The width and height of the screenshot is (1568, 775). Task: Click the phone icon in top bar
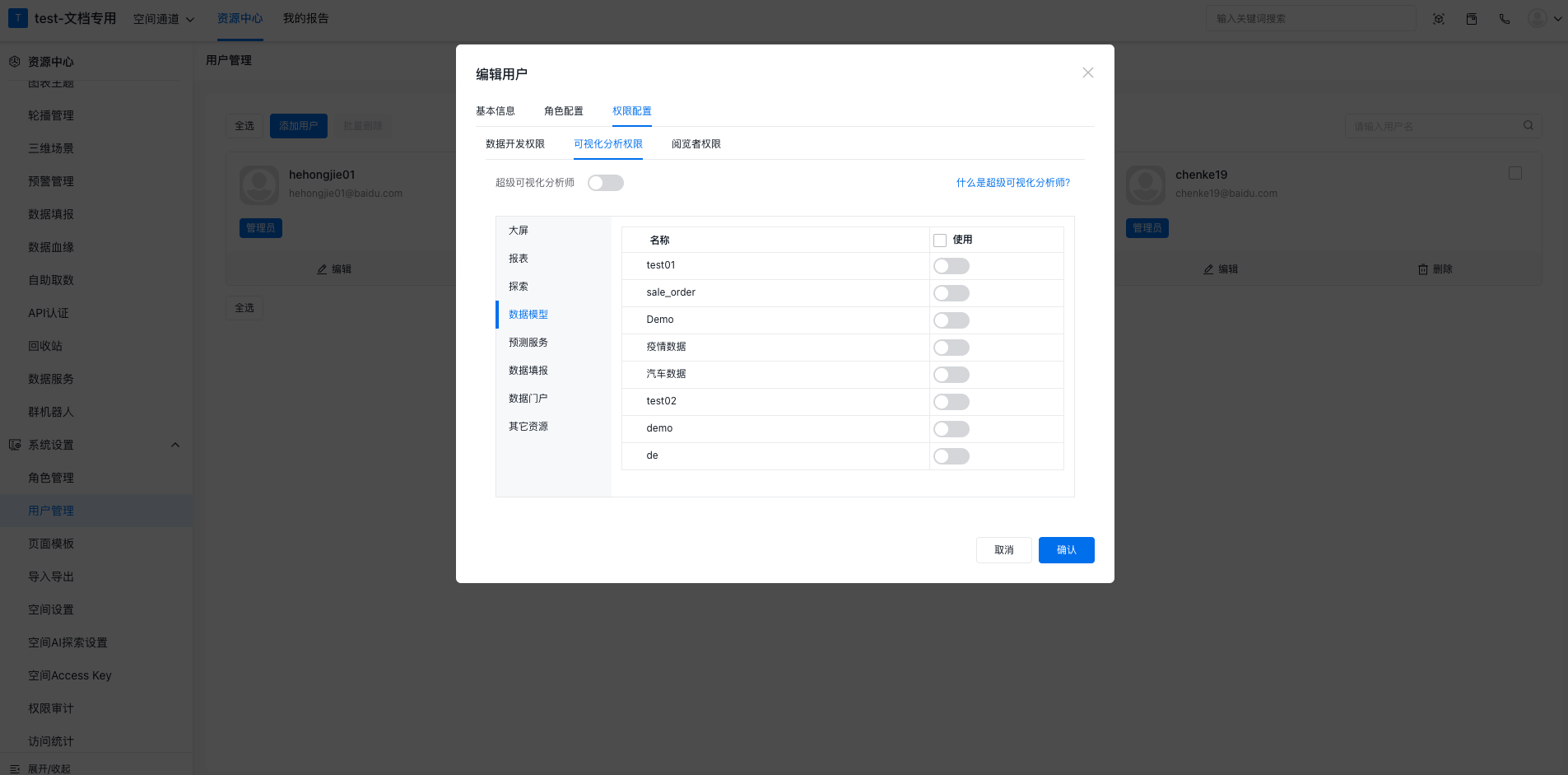1505,19
